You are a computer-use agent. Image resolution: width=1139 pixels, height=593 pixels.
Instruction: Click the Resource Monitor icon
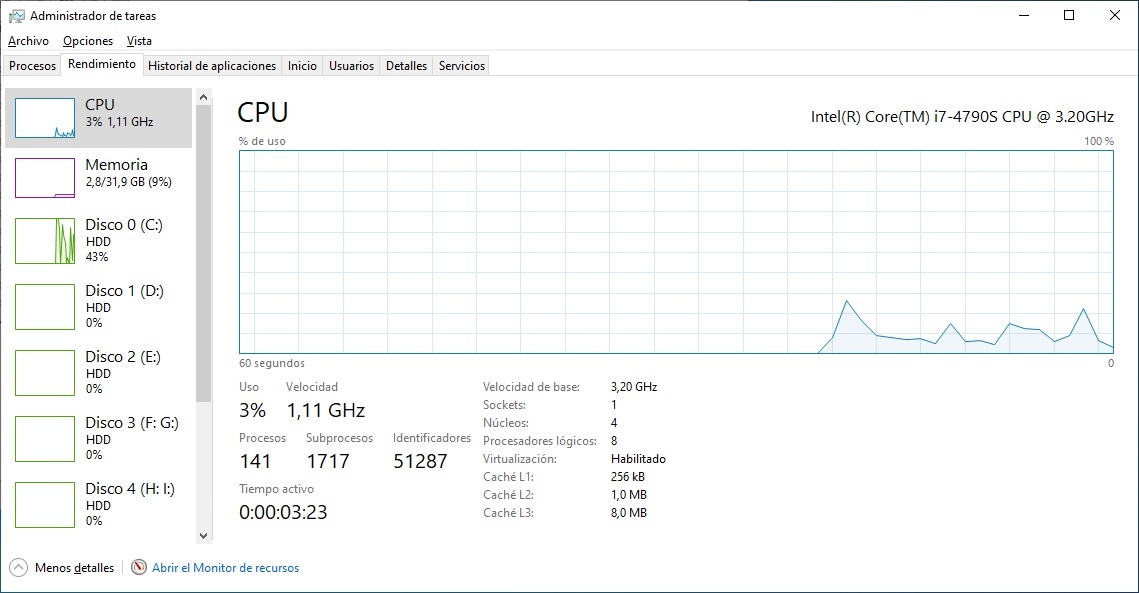(x=139, y=567)
